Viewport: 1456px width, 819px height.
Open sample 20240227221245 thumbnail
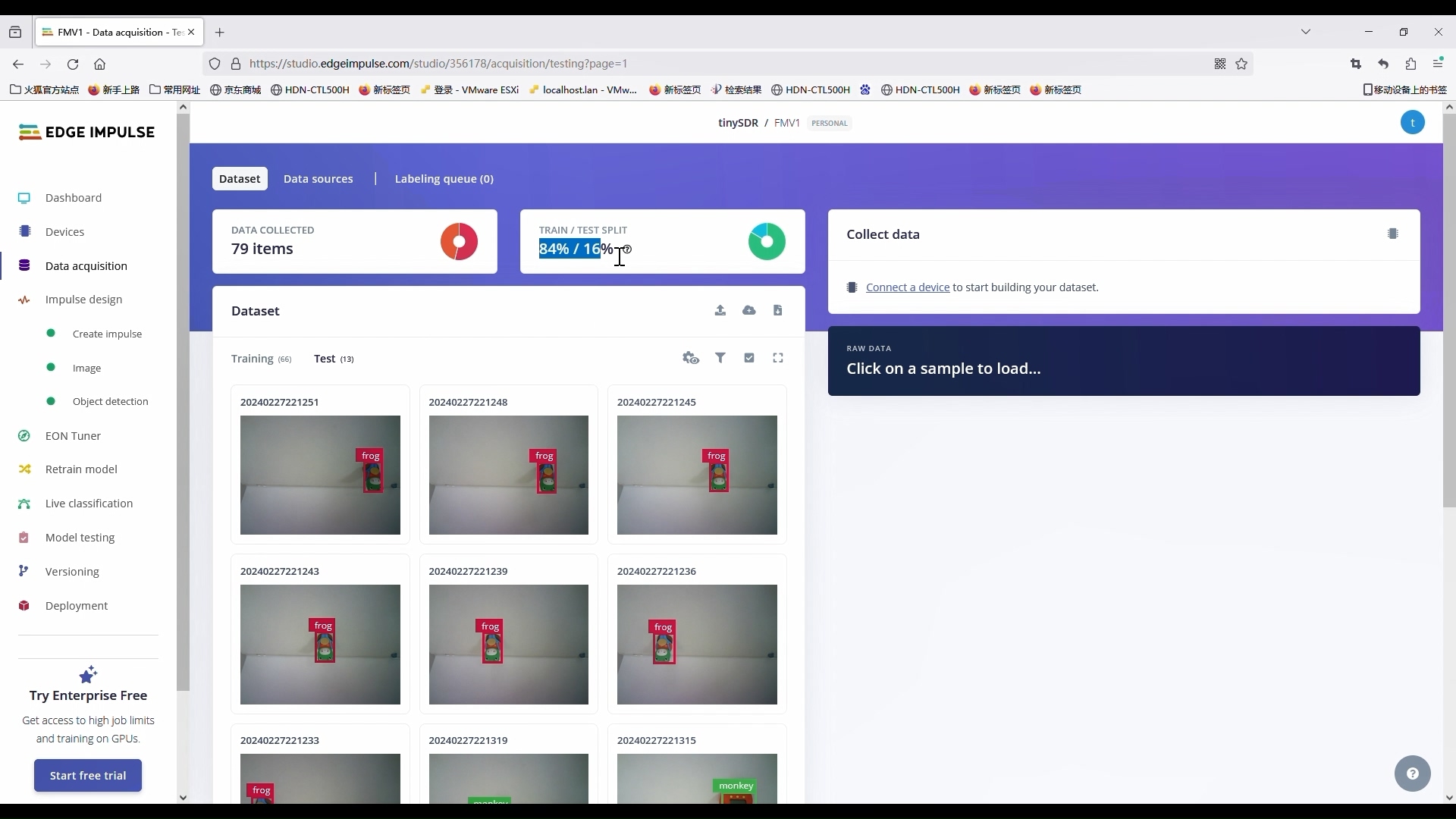(697, 475)
